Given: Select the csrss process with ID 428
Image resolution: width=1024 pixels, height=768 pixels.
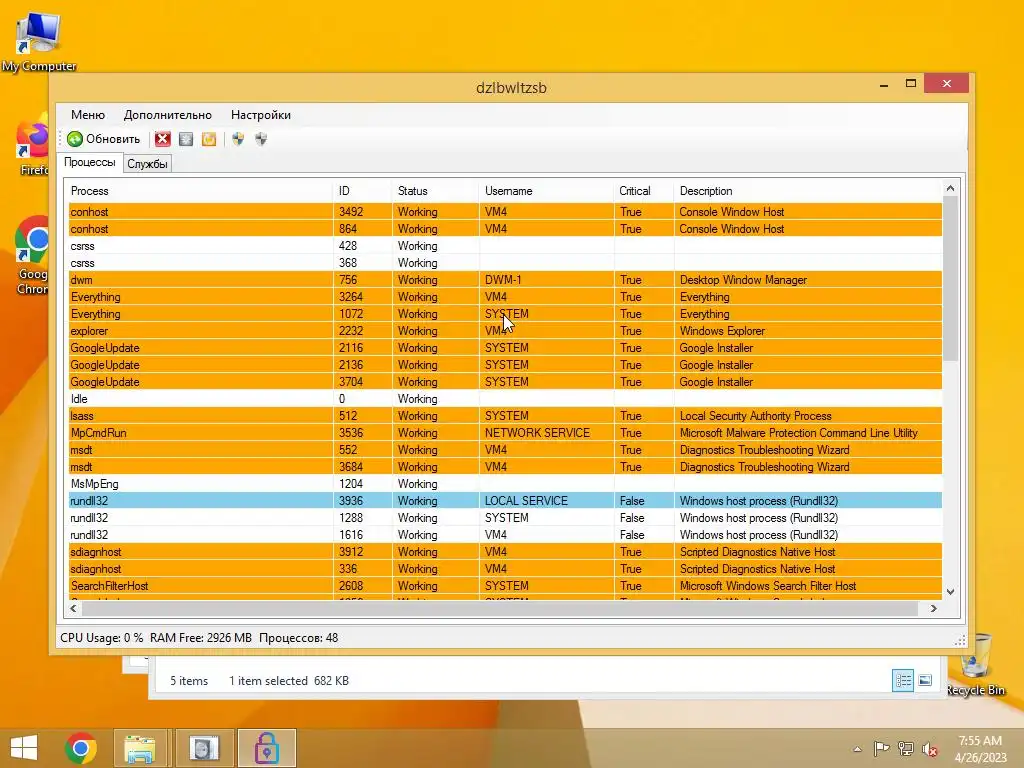Looking at the screenshot, I should pyautogui.click(x=505, y=246).
